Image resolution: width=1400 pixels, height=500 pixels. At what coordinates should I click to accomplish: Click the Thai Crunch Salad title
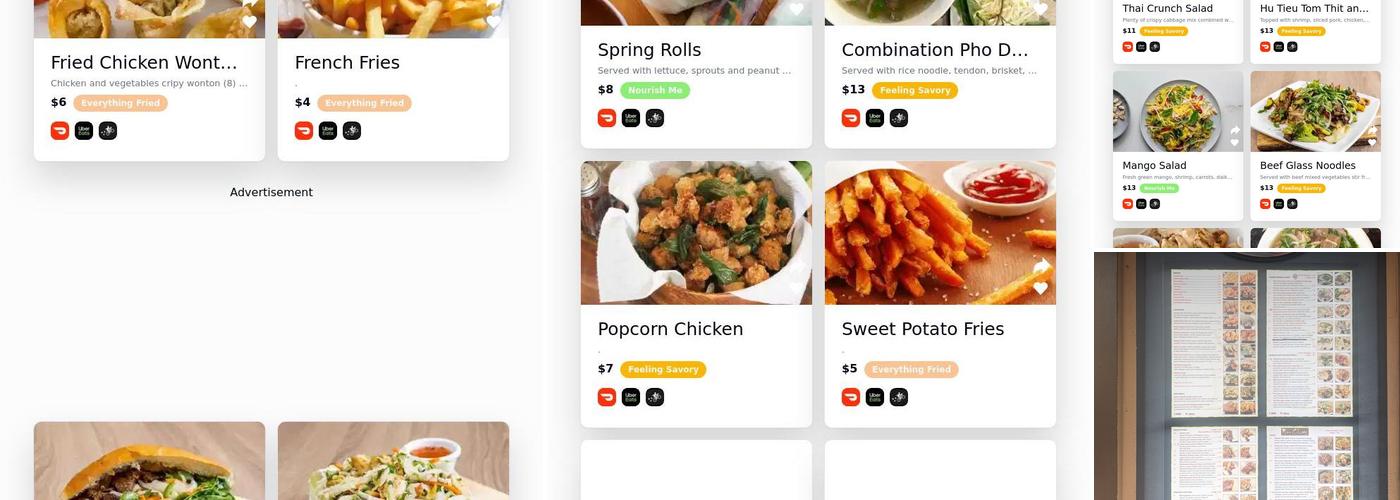point(1167,8)
